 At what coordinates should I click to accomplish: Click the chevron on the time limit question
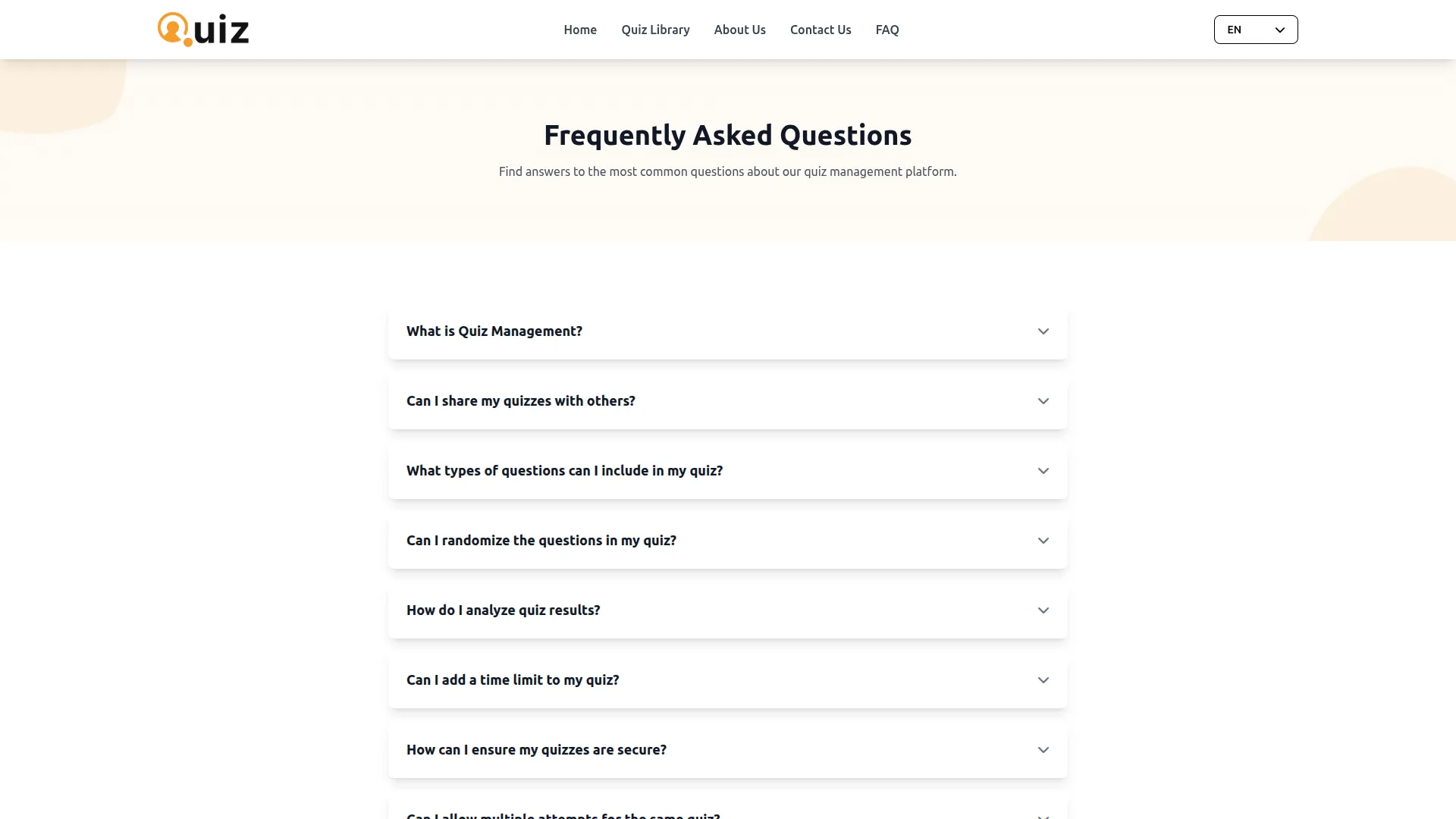pyautogui.click(x=1043, y=679)
